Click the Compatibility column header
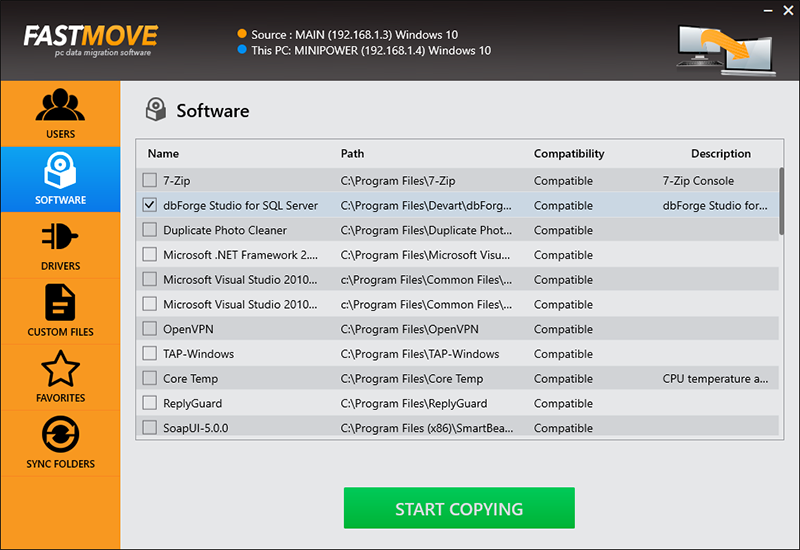Screen dimensions: 800x550 click(x=569, y=154)
